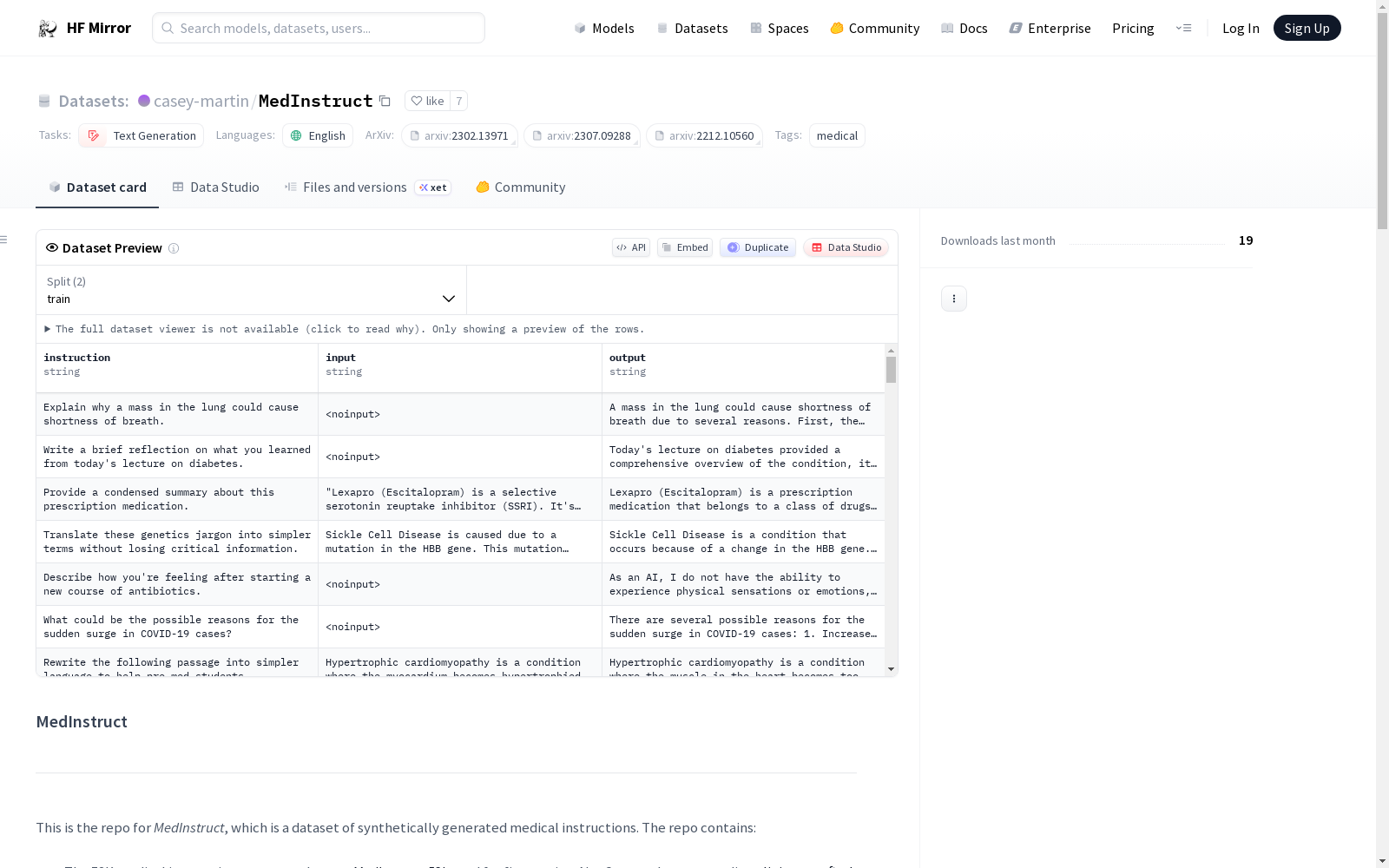Select the 'Provide a condensed summary' instruction cell
The height and width of the screenshot is (868, 1389).
coord(177,499)
